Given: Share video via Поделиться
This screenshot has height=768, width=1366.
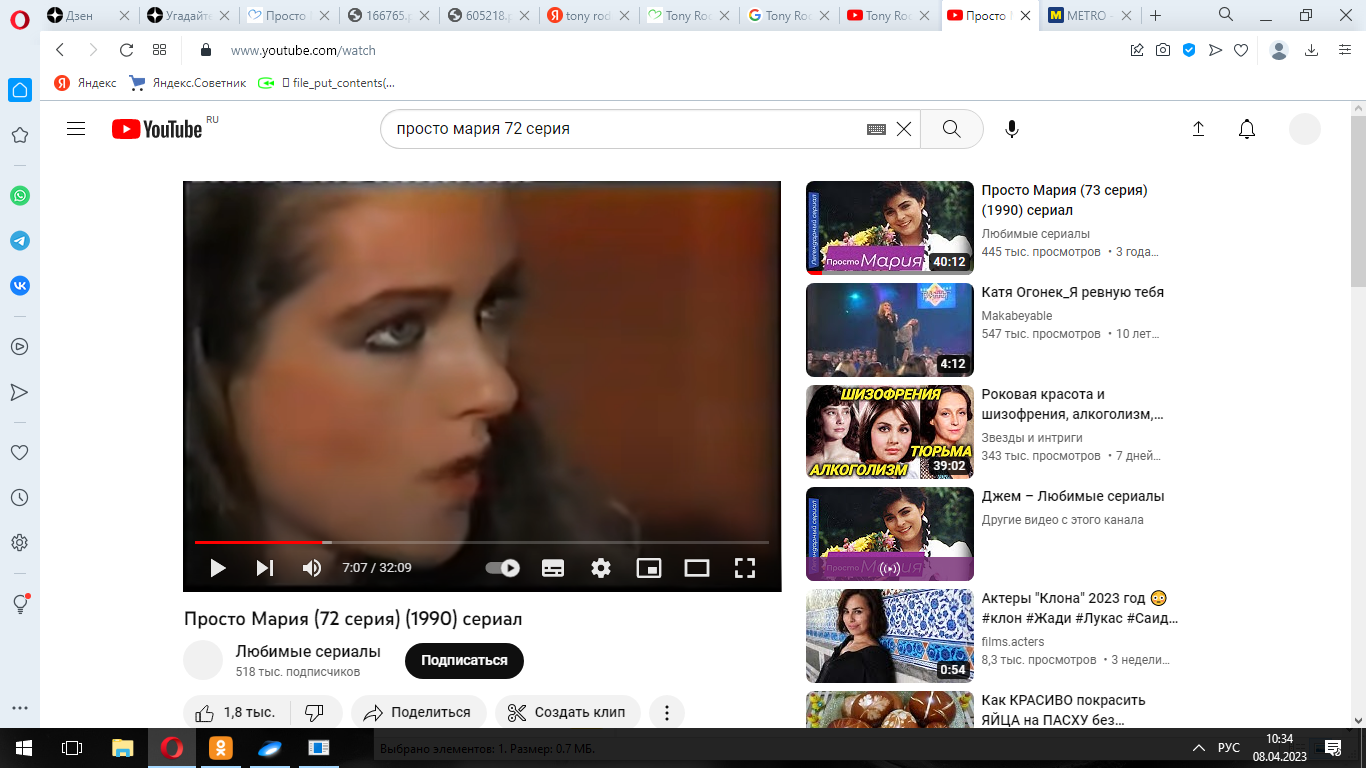Looking at the screenshot, I should click(x=418, y=712).
